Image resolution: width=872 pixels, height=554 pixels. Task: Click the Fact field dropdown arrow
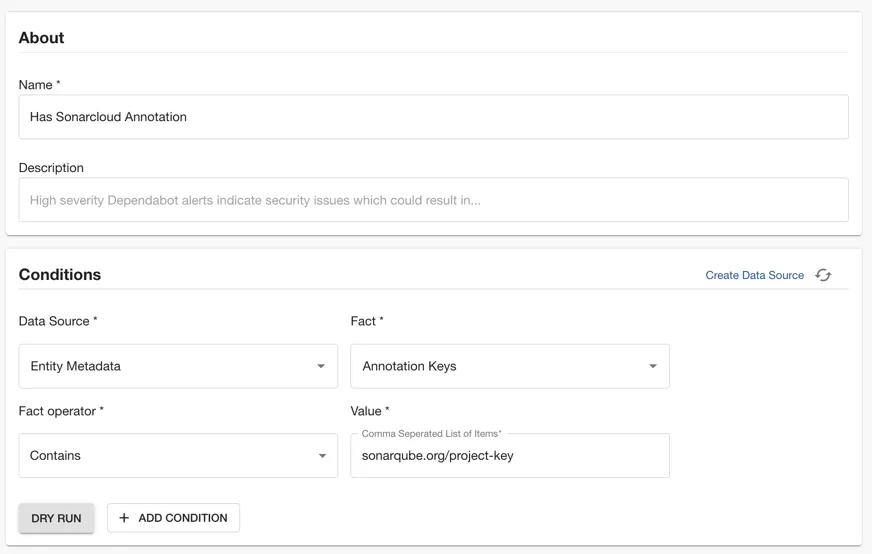(653, 366)
